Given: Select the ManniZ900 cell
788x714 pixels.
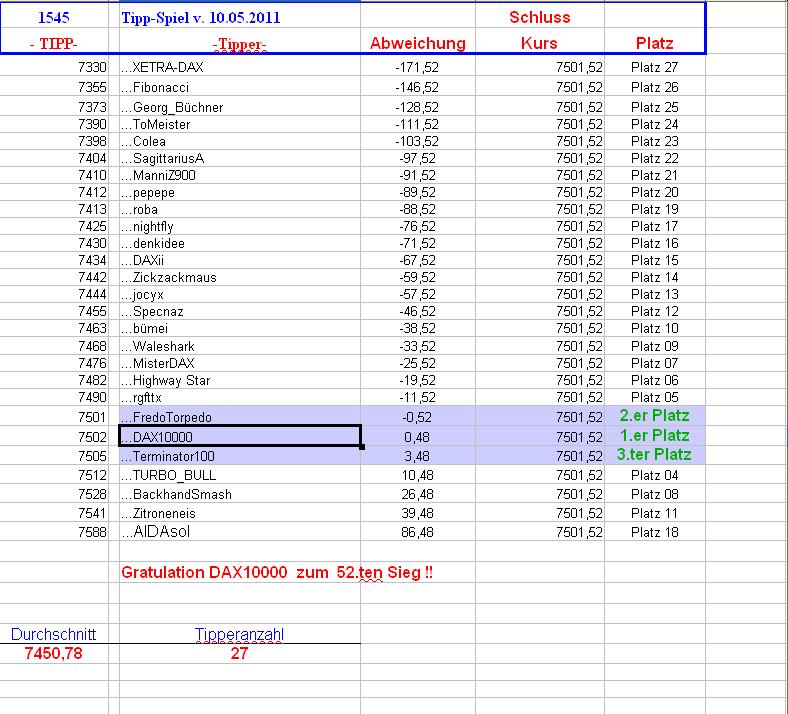Looking at the screenshot, I should coord(240,175).
